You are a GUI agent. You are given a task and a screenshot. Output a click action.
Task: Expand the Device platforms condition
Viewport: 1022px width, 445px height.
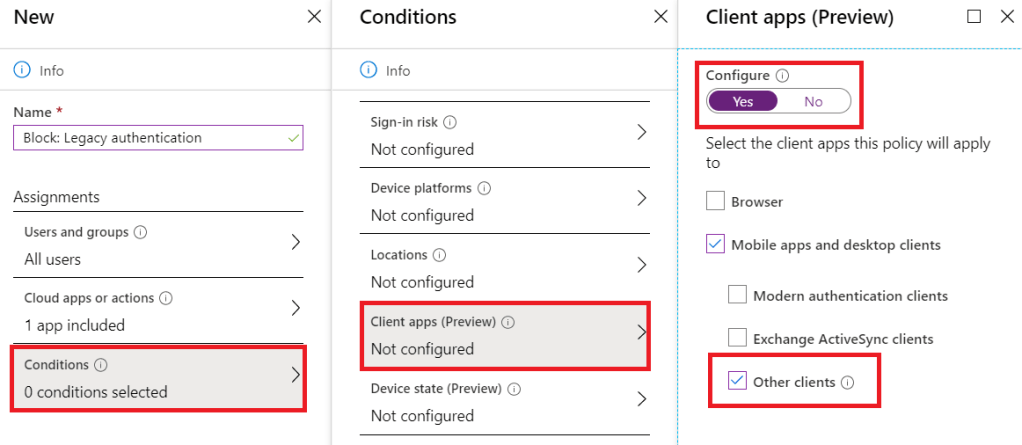641,198
